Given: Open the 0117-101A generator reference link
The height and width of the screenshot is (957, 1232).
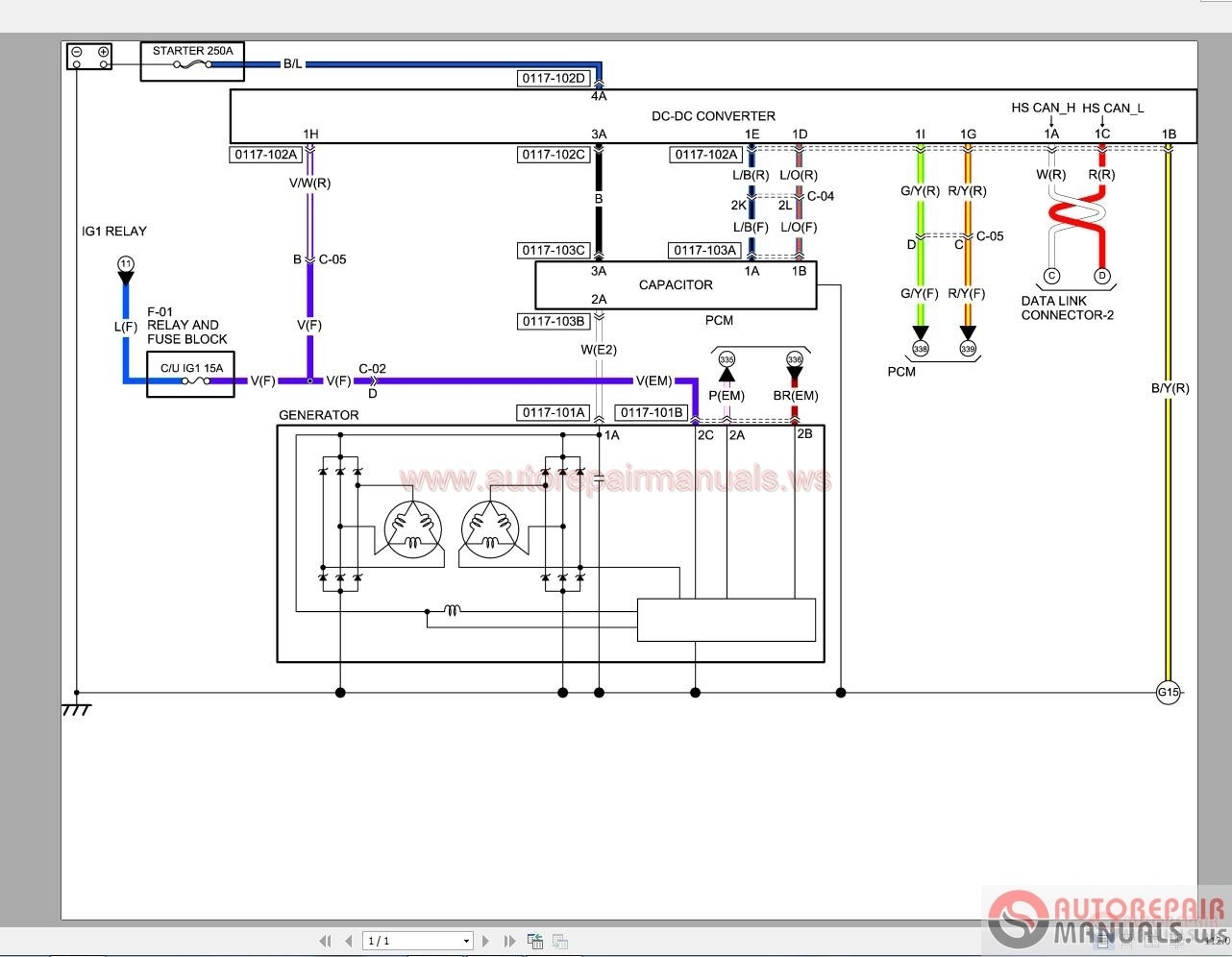Looking at the screenshot, I should pos(554,412).
